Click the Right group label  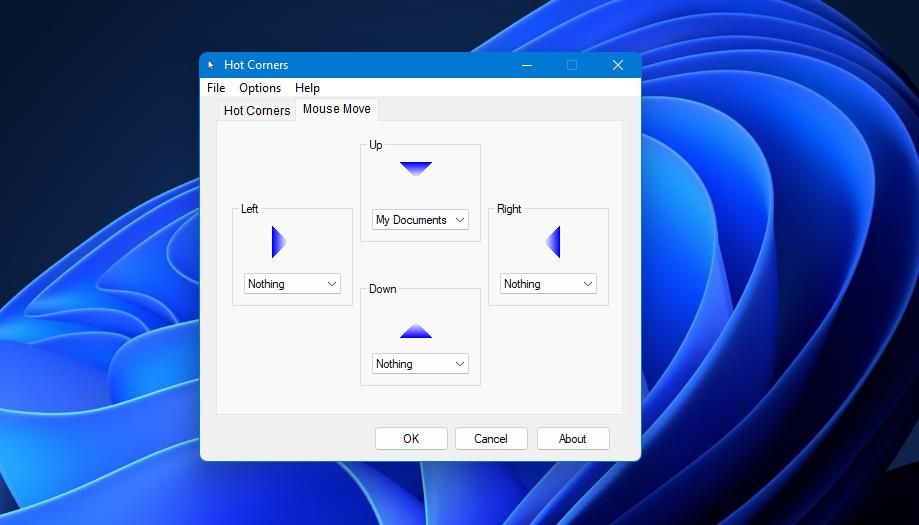click(509, 209)
